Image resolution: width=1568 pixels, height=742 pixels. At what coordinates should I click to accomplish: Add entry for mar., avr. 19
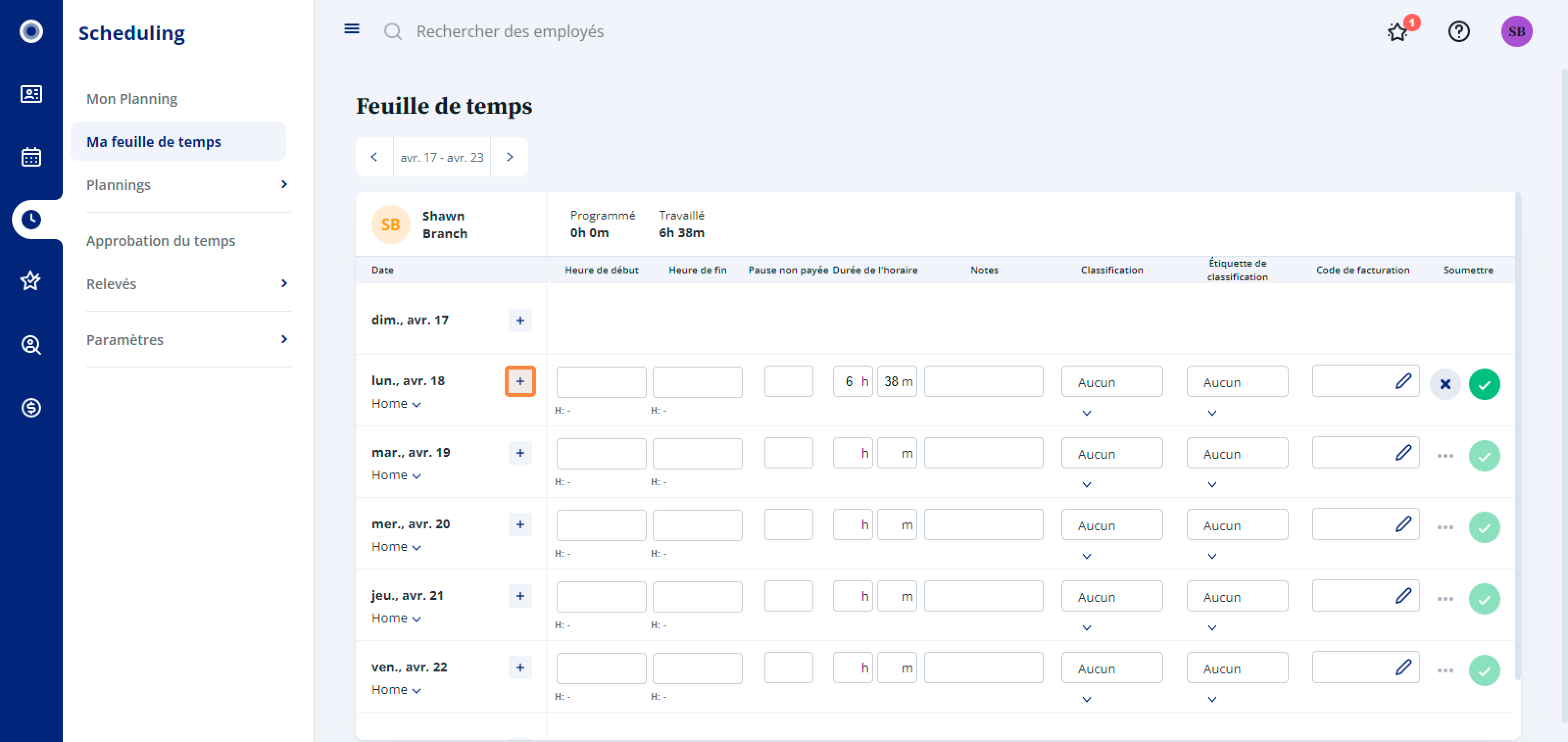520,453
